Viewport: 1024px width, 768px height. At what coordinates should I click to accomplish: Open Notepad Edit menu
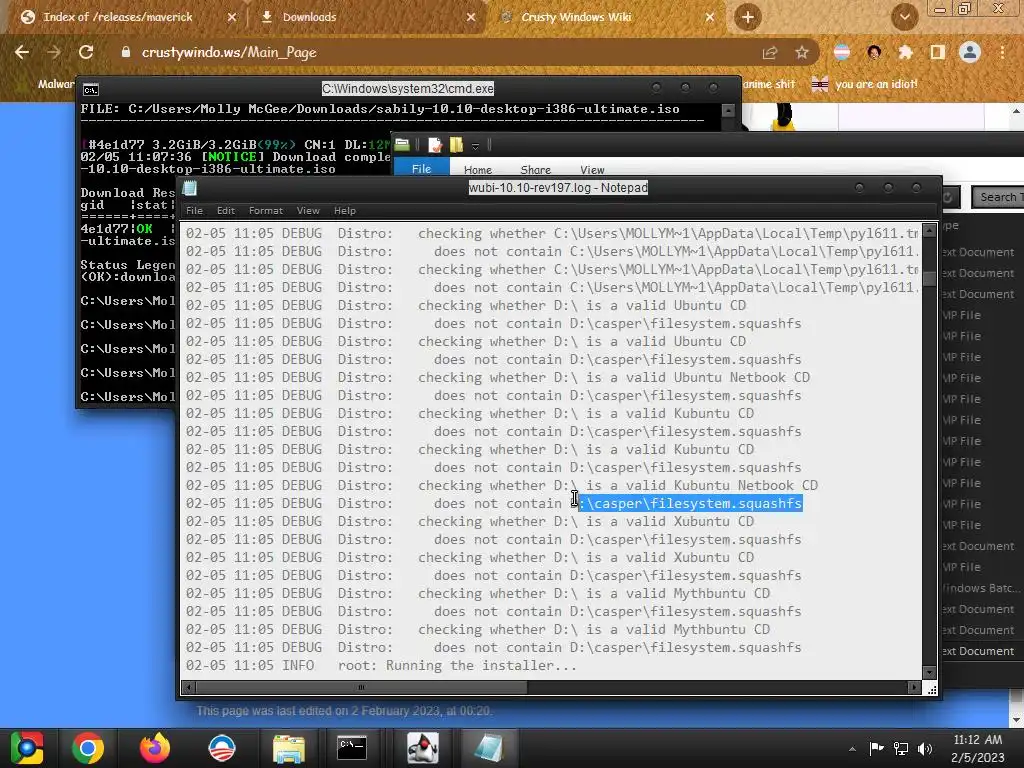pos(226,210)
